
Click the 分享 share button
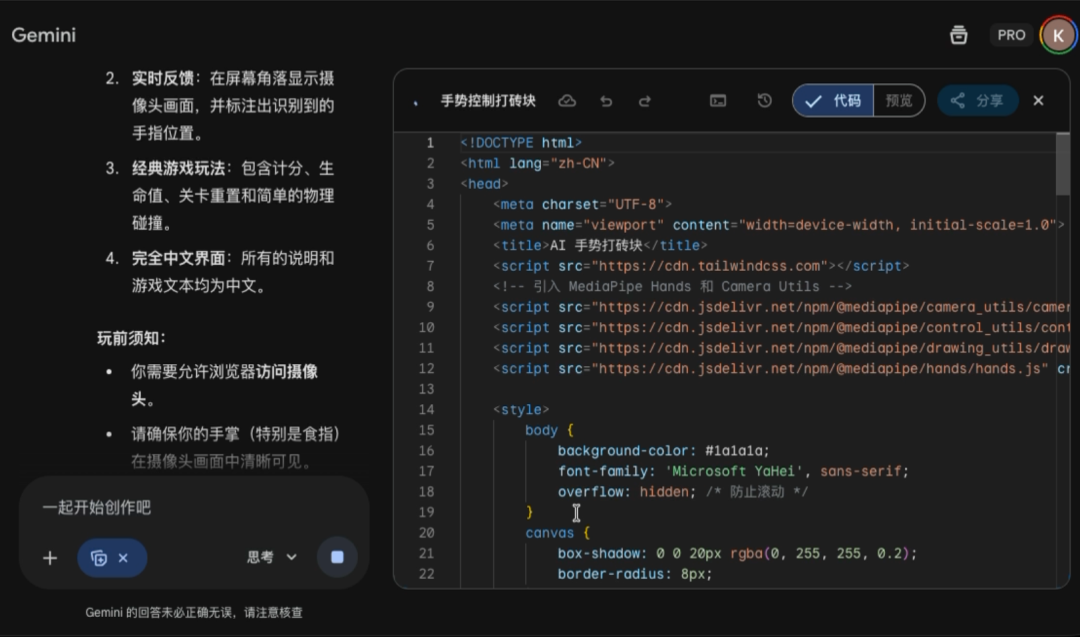pos(977,101)
